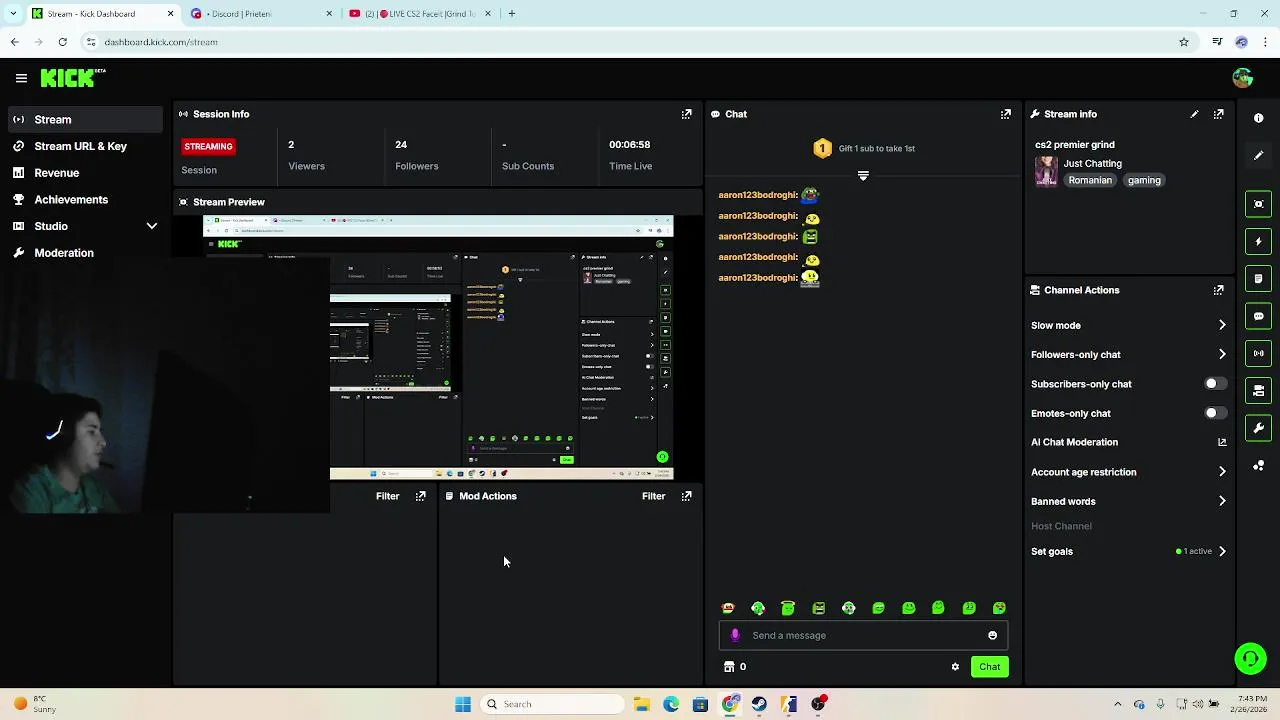Reload the page in browser toolbar
This screenshot has width=1280, height=720.
(x=62, y=42)
